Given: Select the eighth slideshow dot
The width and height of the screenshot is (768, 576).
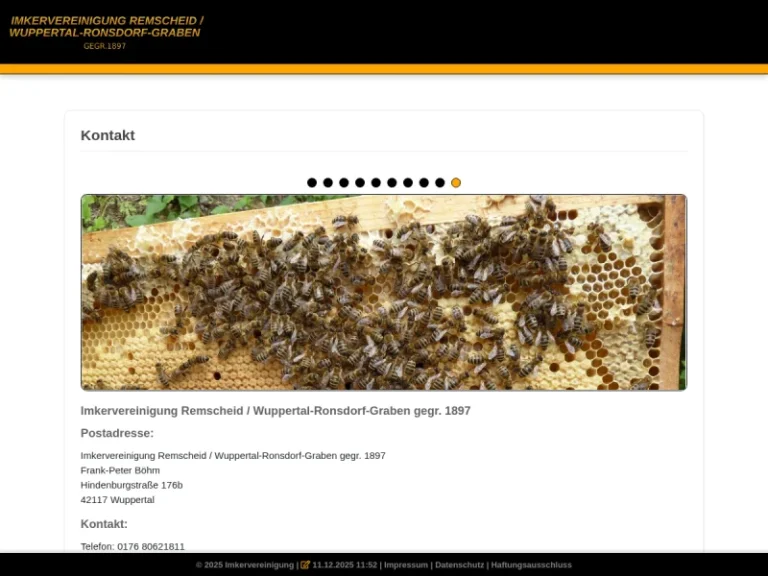Looking at the screenshot, I should tap(424, 183).
